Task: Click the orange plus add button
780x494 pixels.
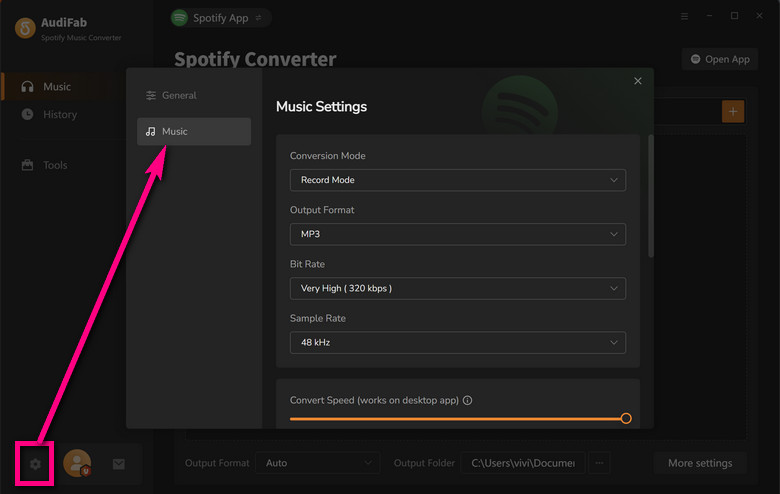Action: [x=733, y=111]
